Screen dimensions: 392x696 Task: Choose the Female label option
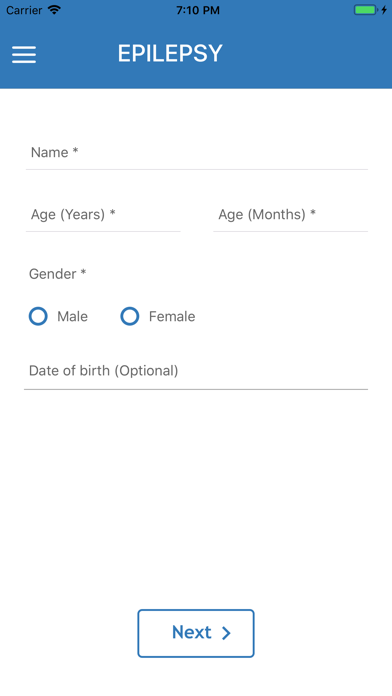click(x=172, y=316)
